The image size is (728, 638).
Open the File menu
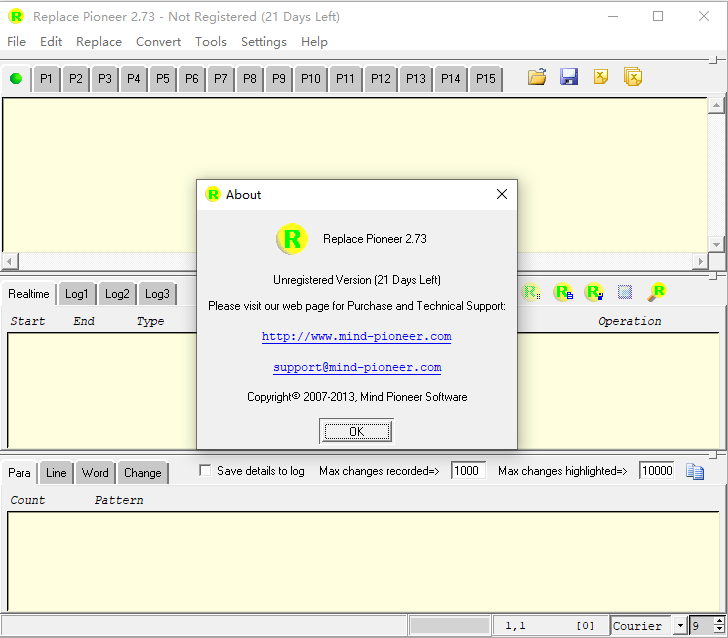(x=16, y=42)
